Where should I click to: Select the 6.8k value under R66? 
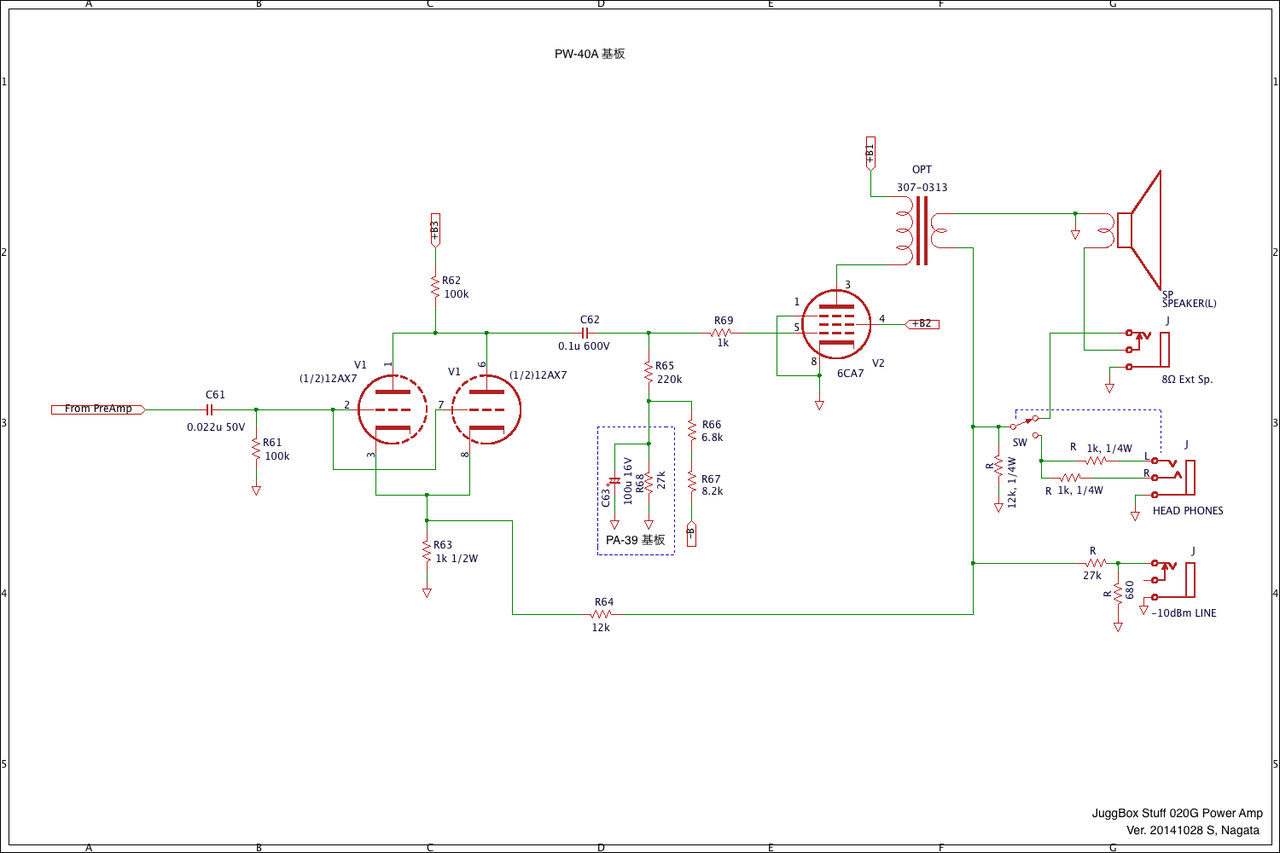tap(712, 438)
